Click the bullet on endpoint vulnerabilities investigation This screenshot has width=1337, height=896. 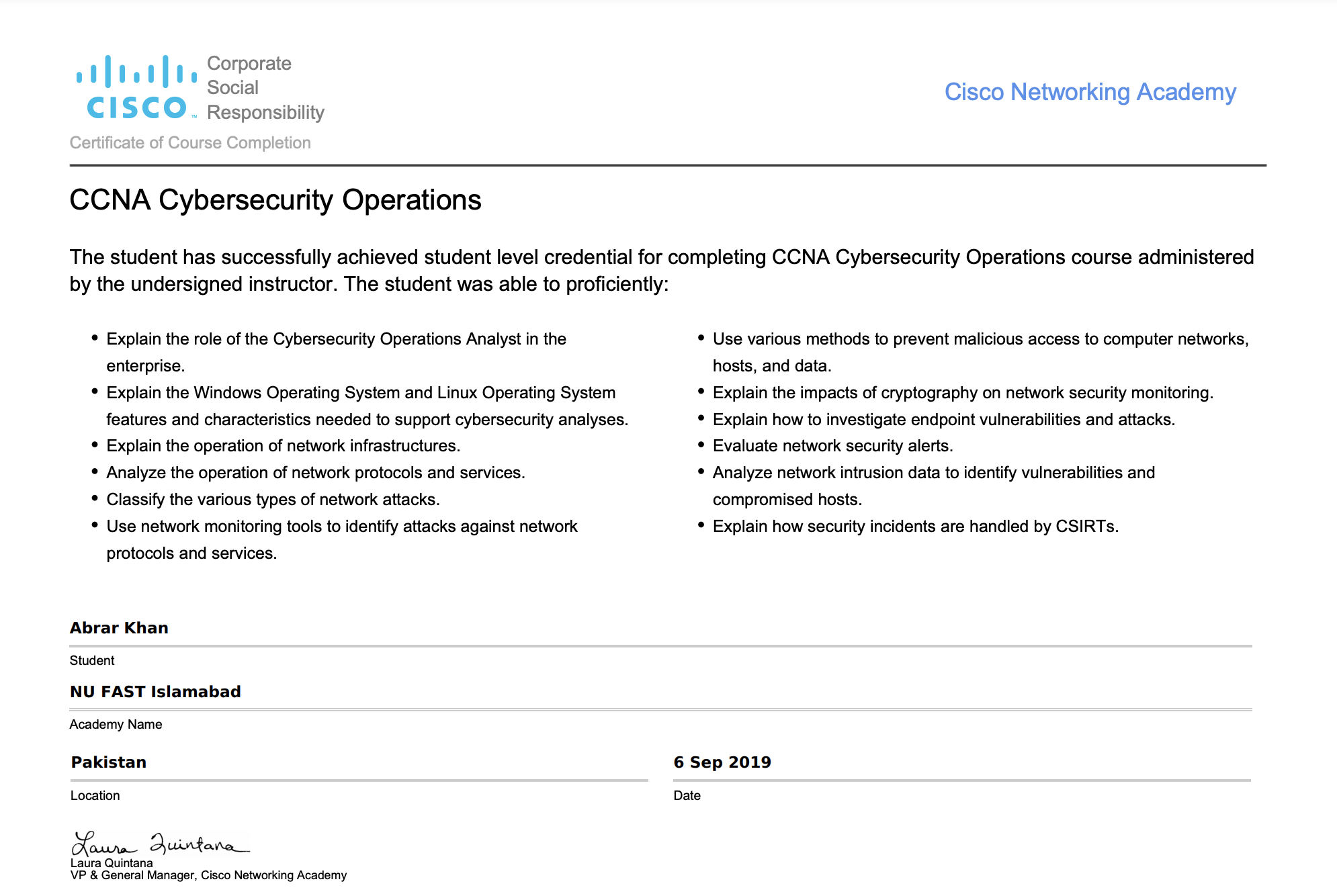pyautogui.click(x=943, y=420)
